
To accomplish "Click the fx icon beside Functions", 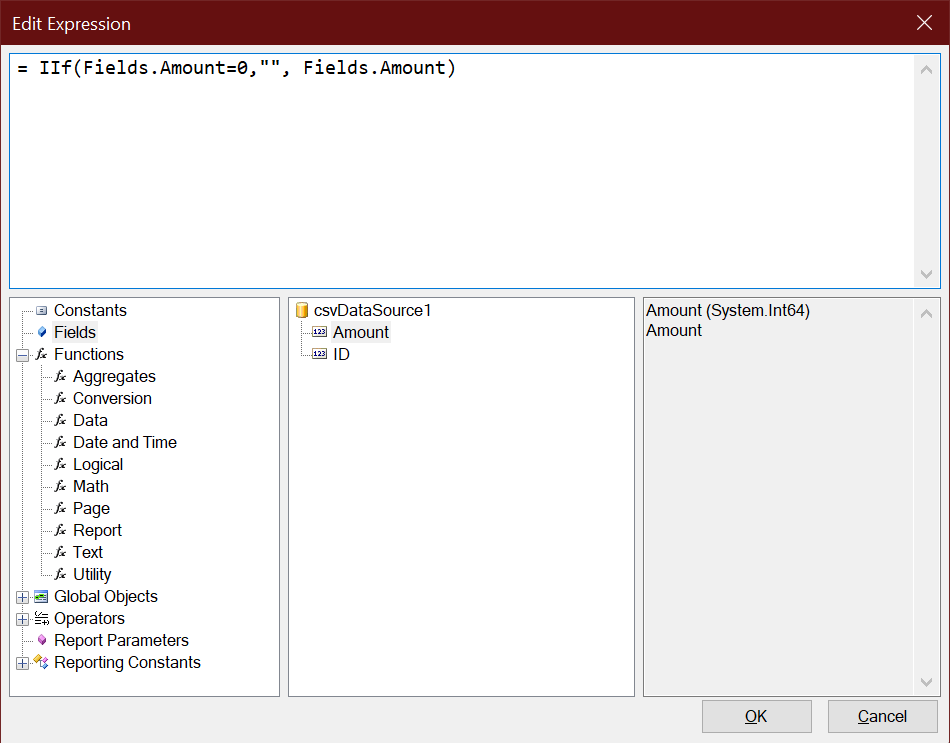I will click(x=41, y=355).
